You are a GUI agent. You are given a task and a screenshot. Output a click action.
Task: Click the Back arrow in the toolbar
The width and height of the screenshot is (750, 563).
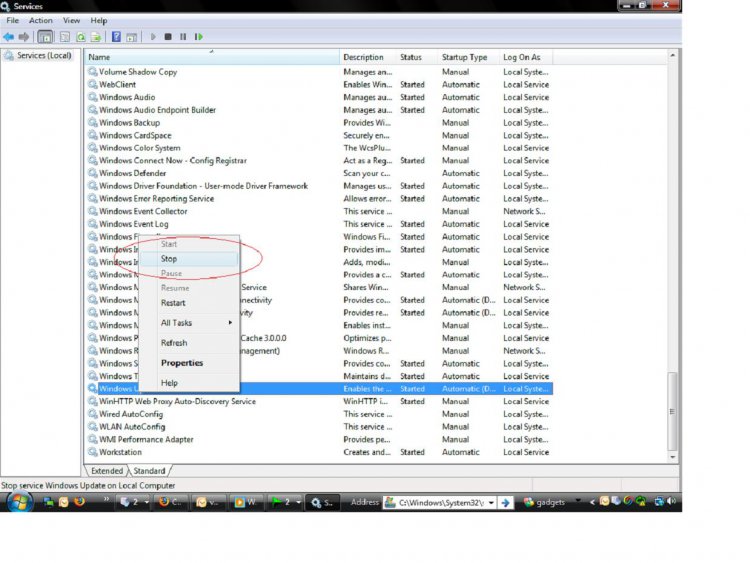click(x=9, y=37)
